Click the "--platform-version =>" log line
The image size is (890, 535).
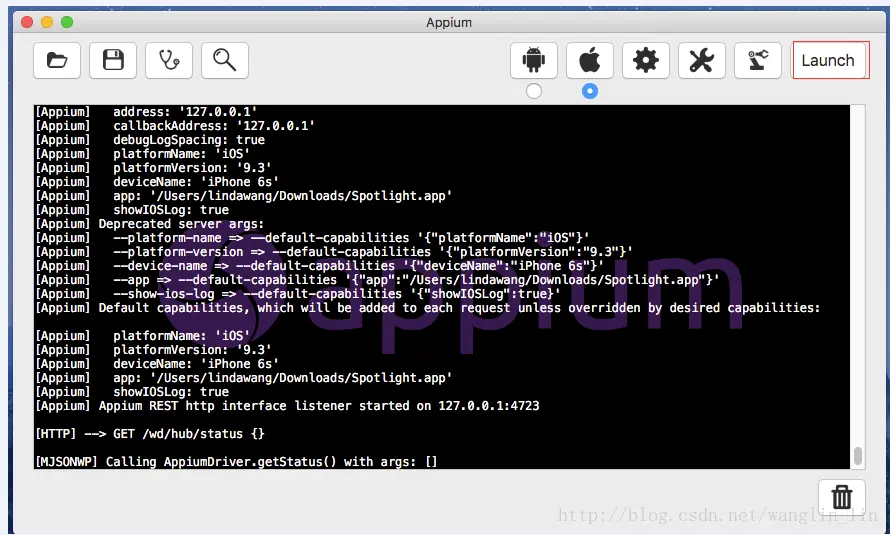(x=334, y=252)
